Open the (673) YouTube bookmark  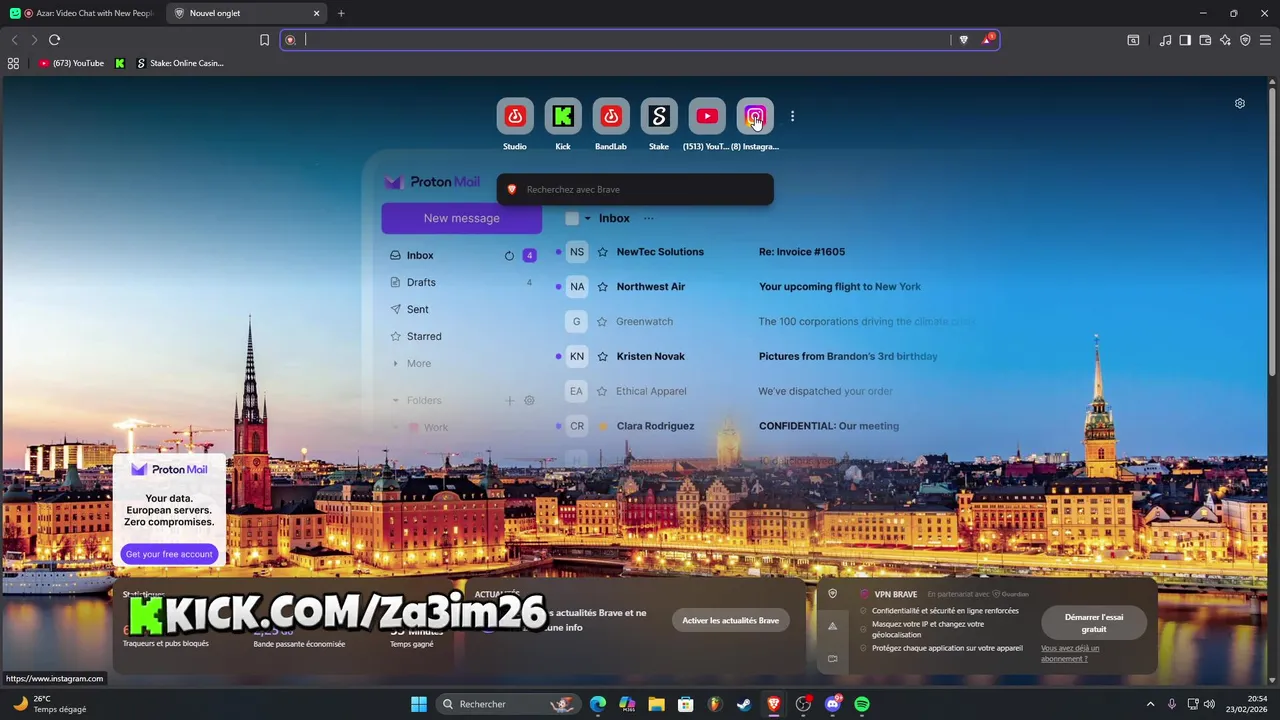tap(71, 63)
